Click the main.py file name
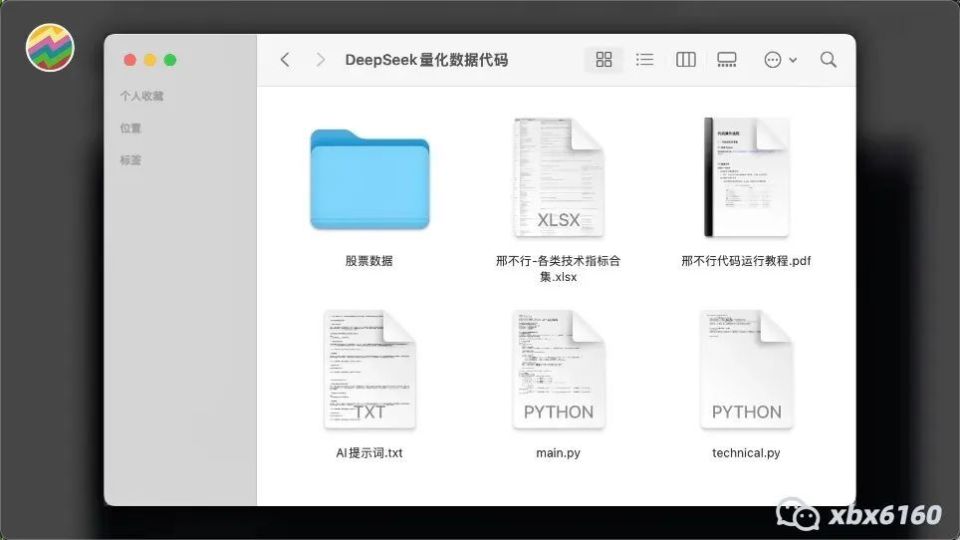Viewport: 960px width, 540px height. click(x=558, y=453)
